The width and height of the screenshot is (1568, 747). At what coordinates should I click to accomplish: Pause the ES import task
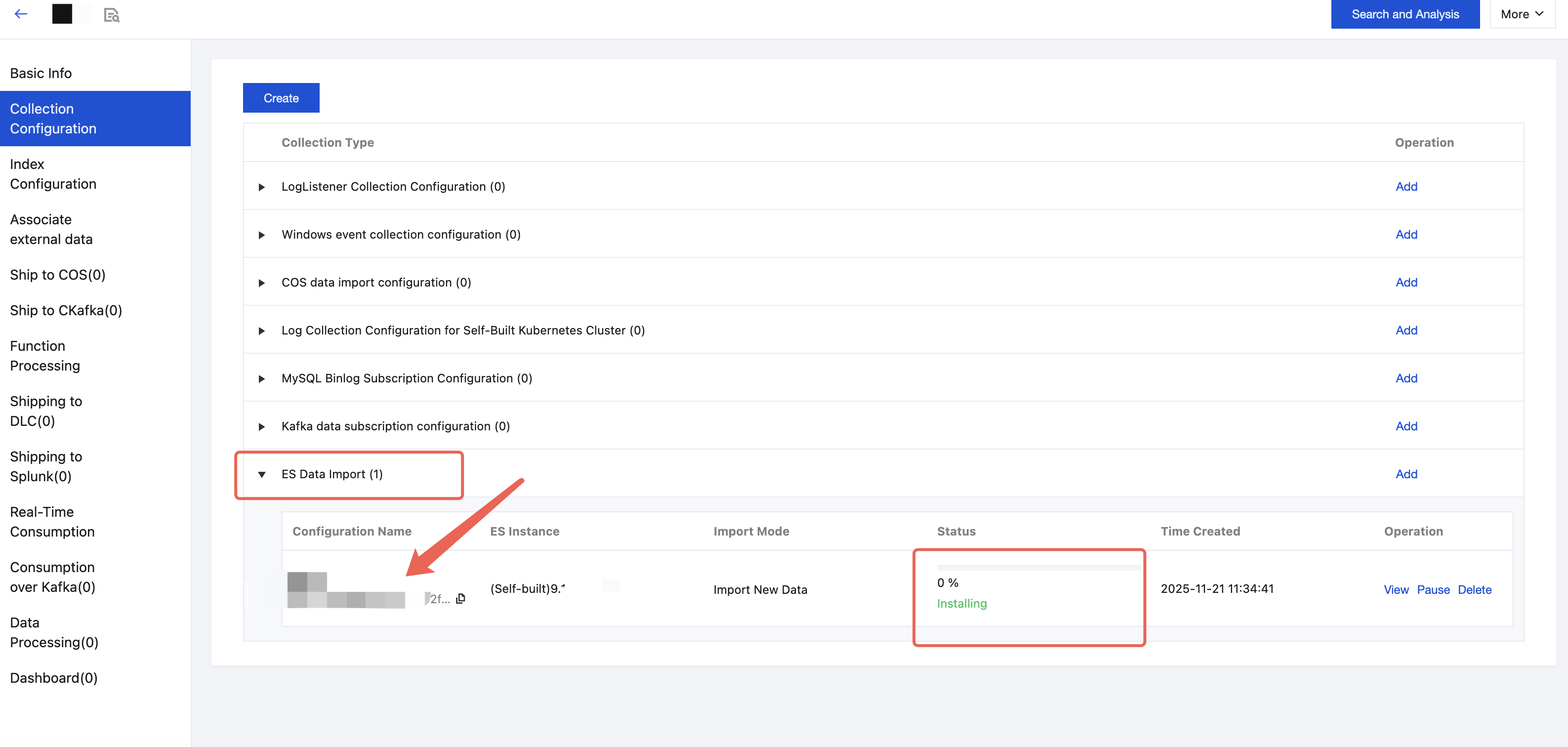coord(1433,589)
